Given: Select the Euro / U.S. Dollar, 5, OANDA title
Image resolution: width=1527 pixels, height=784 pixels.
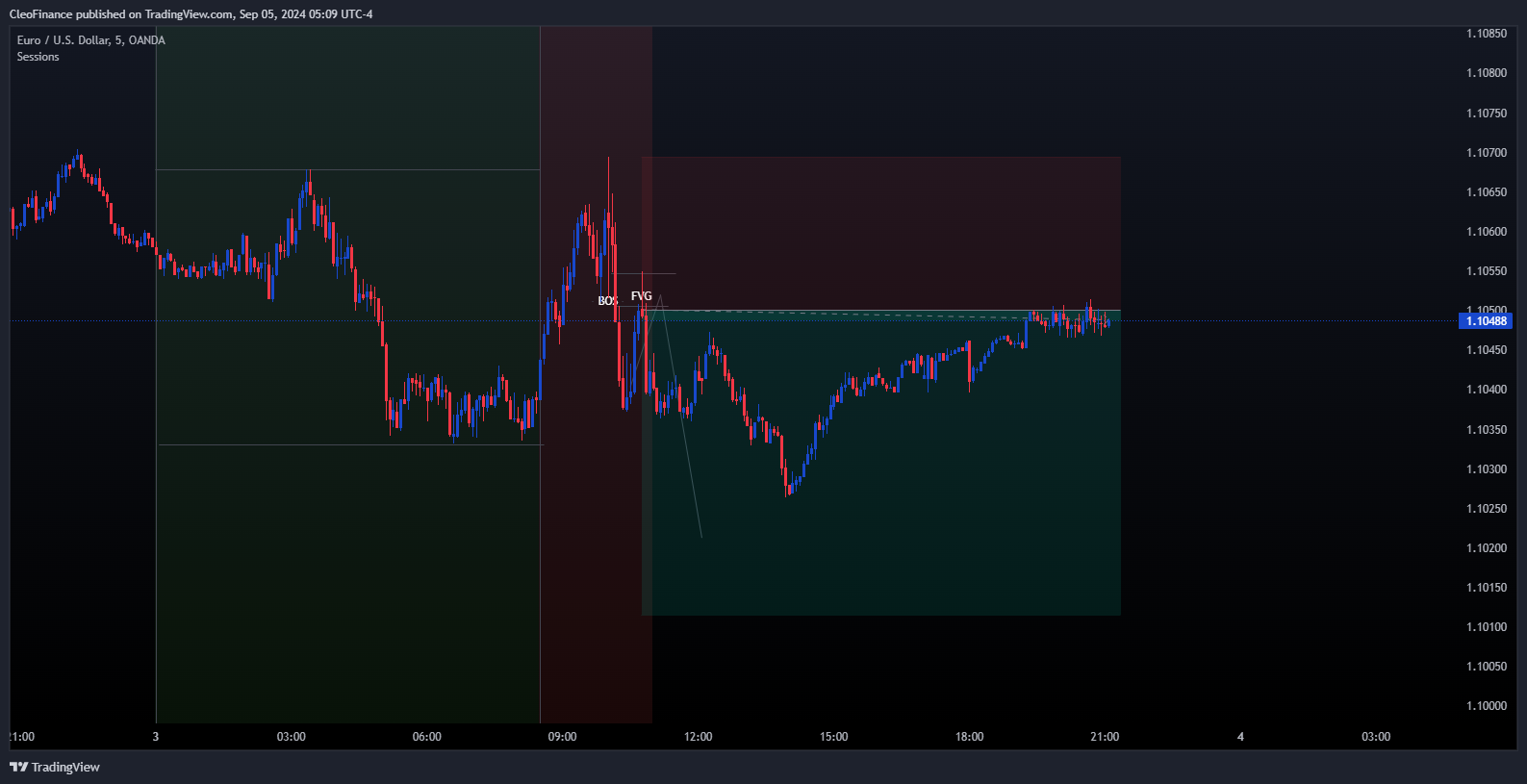Looking at the screenshot, I should tap(90, 40).
